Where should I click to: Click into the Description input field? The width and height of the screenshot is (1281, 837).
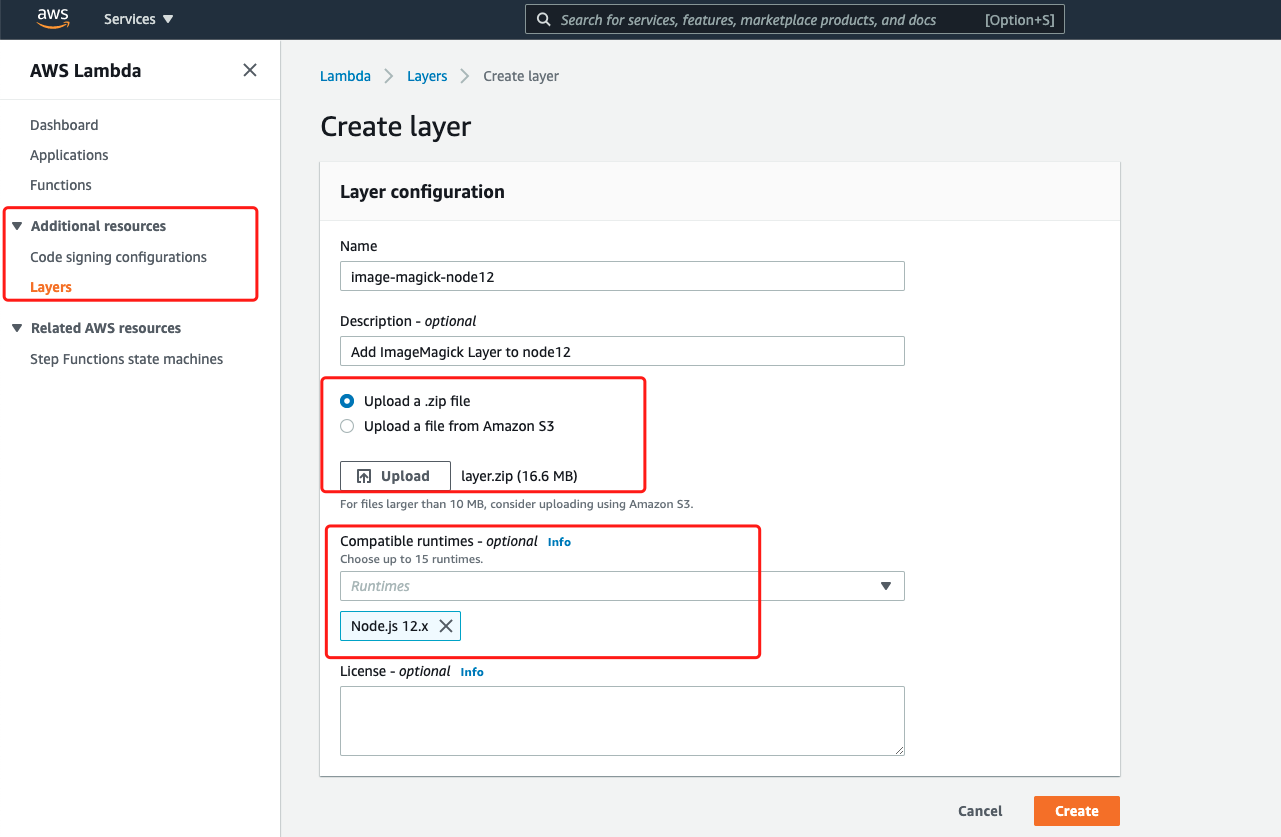pos(622,351)
